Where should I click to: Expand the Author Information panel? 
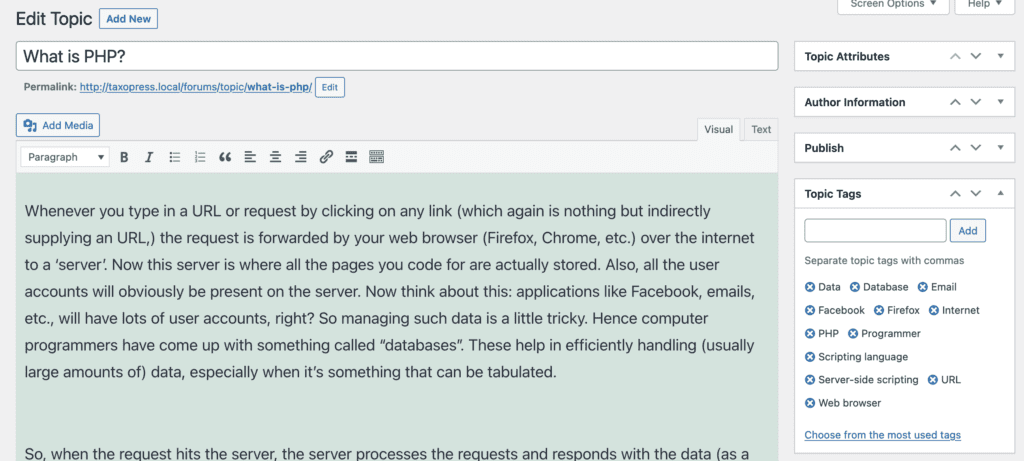pyautogui.click(x=1000, y=102)
